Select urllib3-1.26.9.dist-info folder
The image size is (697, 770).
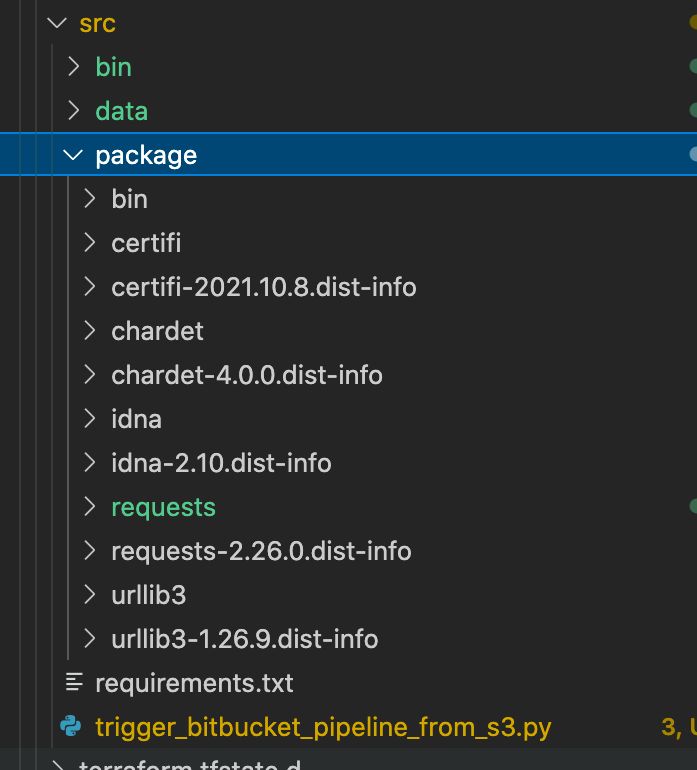pos(244,639)
